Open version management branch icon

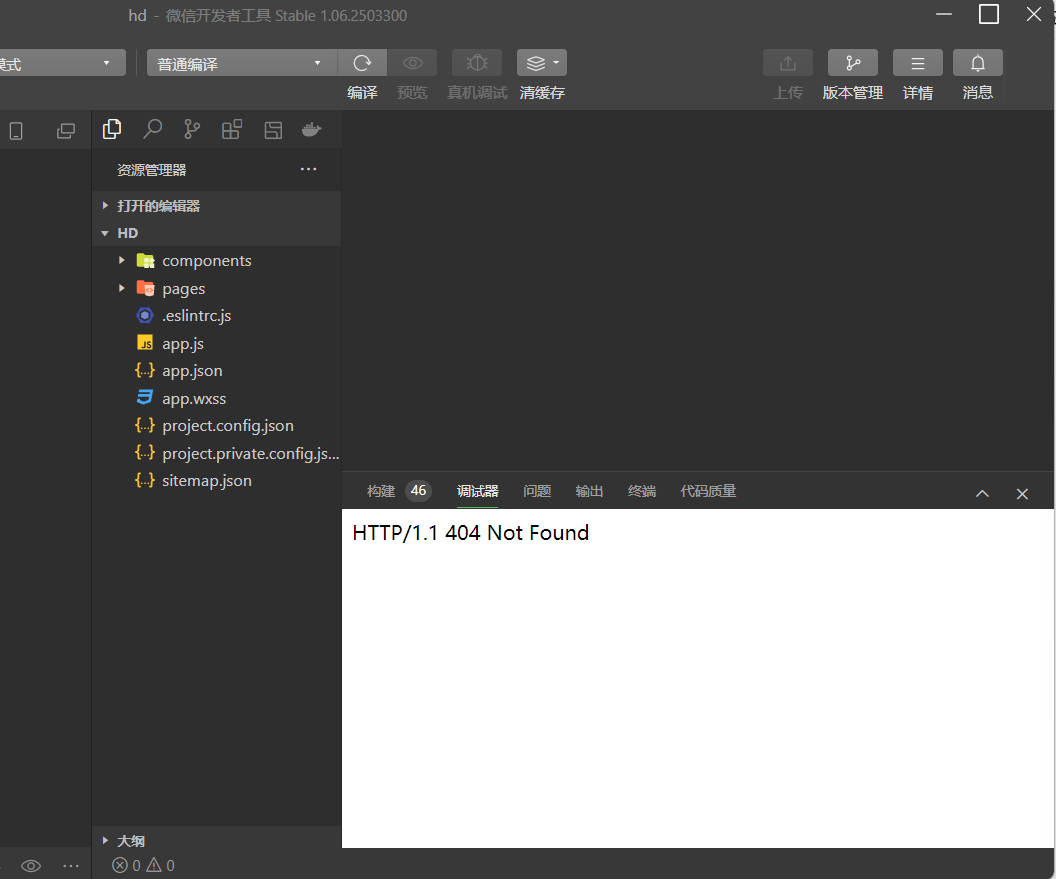(853, 63)
